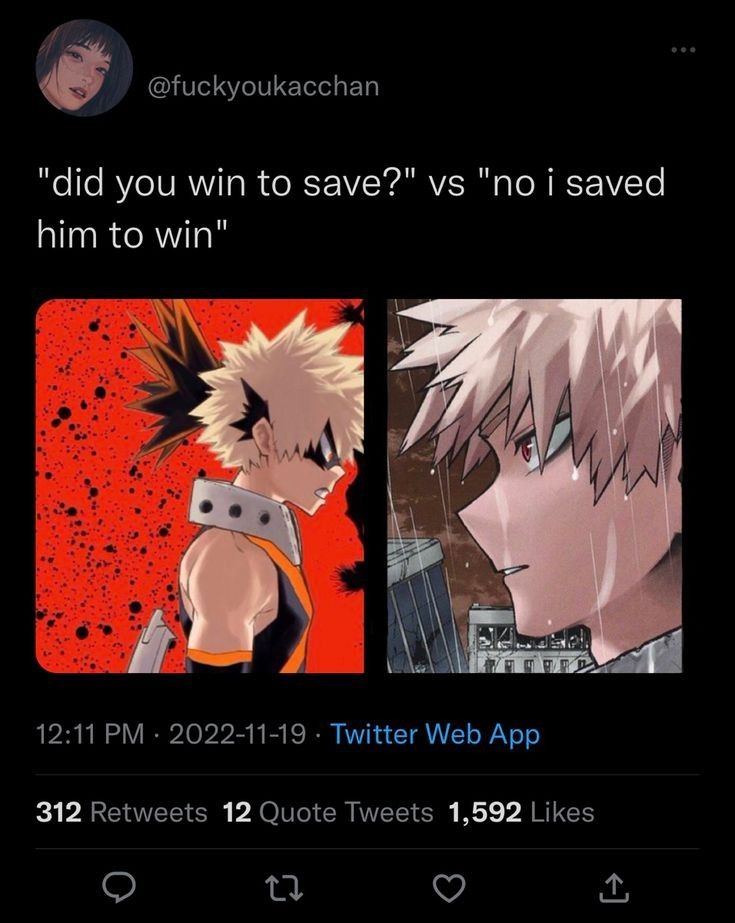Click the retweet arrows icon

[284, 887]
